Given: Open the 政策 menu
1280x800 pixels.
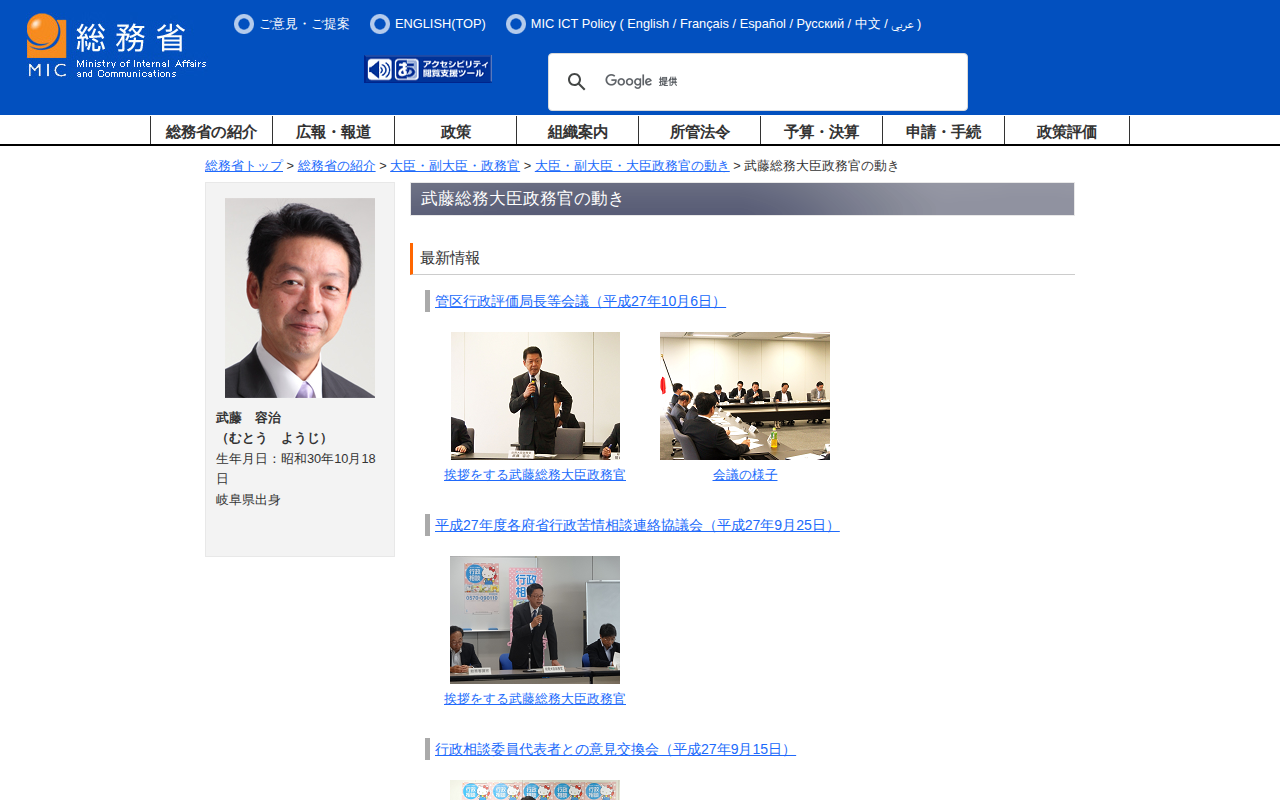Looking at the screenshot, I should coord(455,131).
